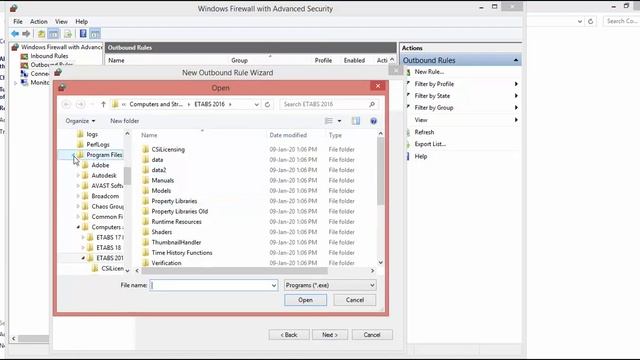Collapse the Outbound Rules actions section
The height and width of the screenshot is (360, 640).
pos(516,60)
